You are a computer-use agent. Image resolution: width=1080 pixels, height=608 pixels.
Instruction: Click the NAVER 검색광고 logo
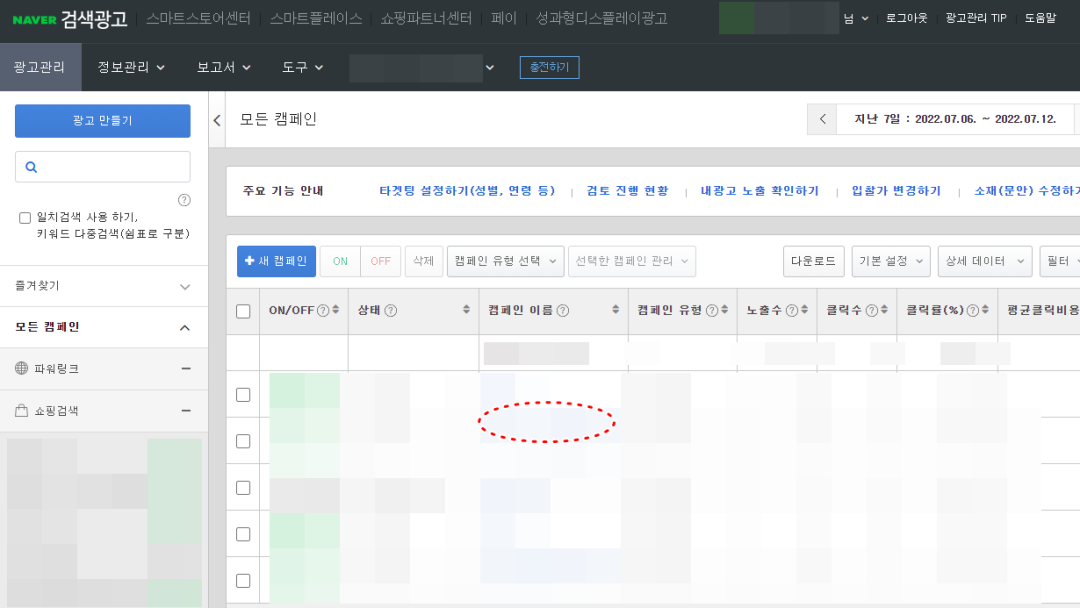[66, 20]
